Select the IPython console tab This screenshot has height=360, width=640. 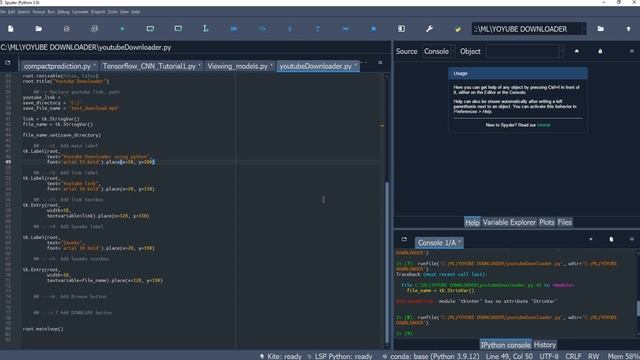pos(505,345)
